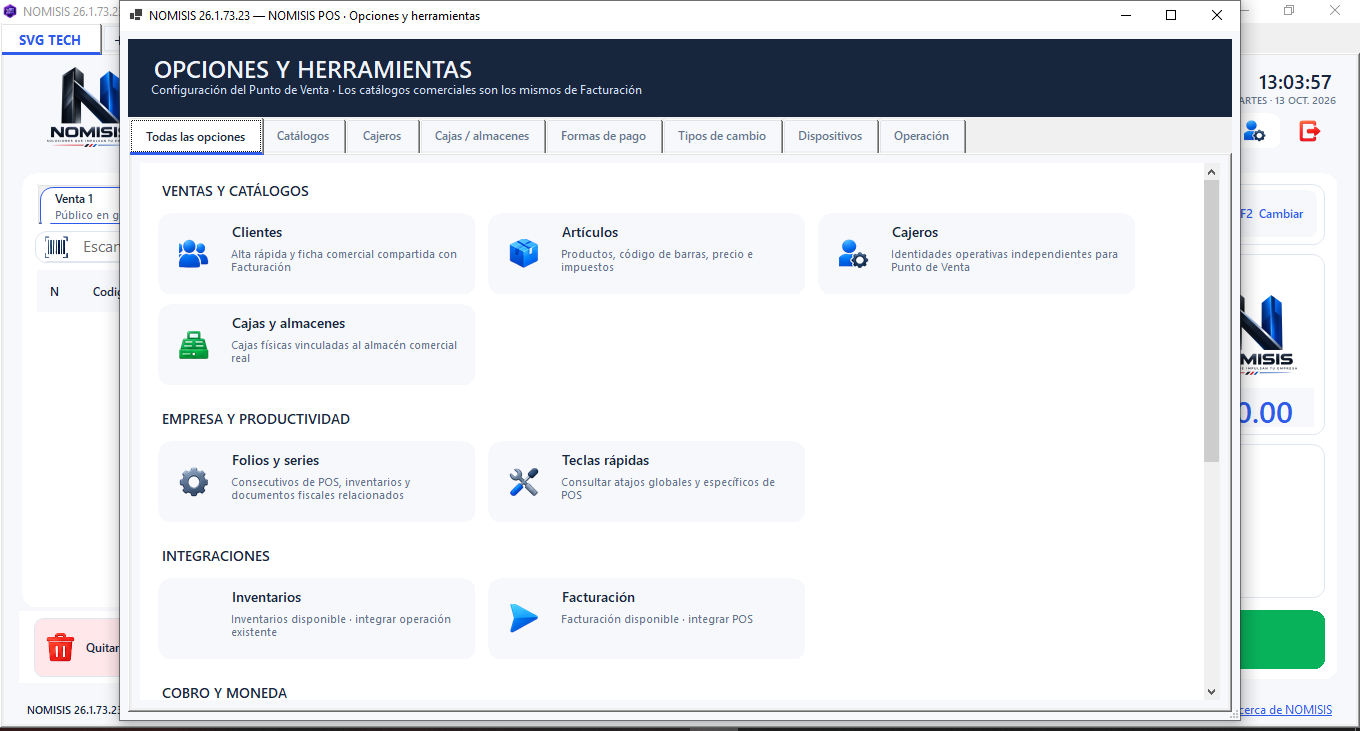Click the Folios y series title
The image size is (1360, 731).
pyautogui.click(x=275, y=460)
